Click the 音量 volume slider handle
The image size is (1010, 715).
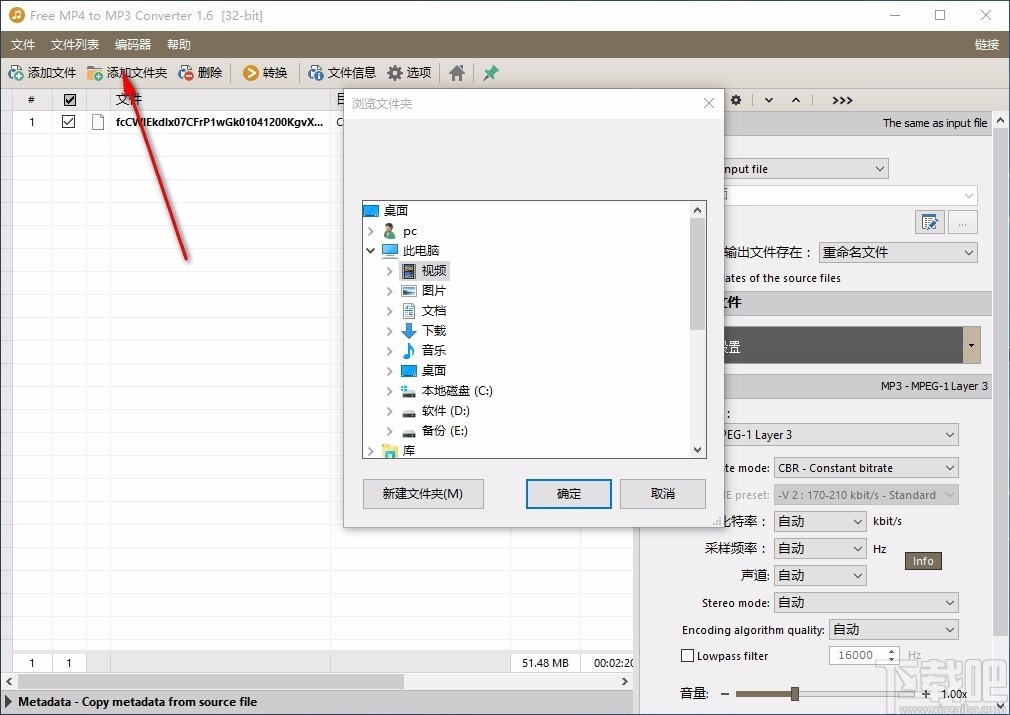[795, 692]
